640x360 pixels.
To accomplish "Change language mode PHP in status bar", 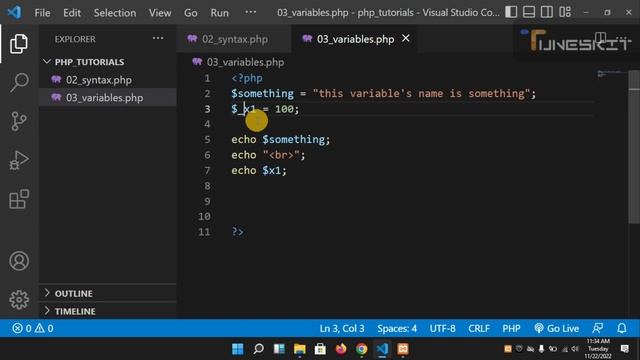I will 511,328.
